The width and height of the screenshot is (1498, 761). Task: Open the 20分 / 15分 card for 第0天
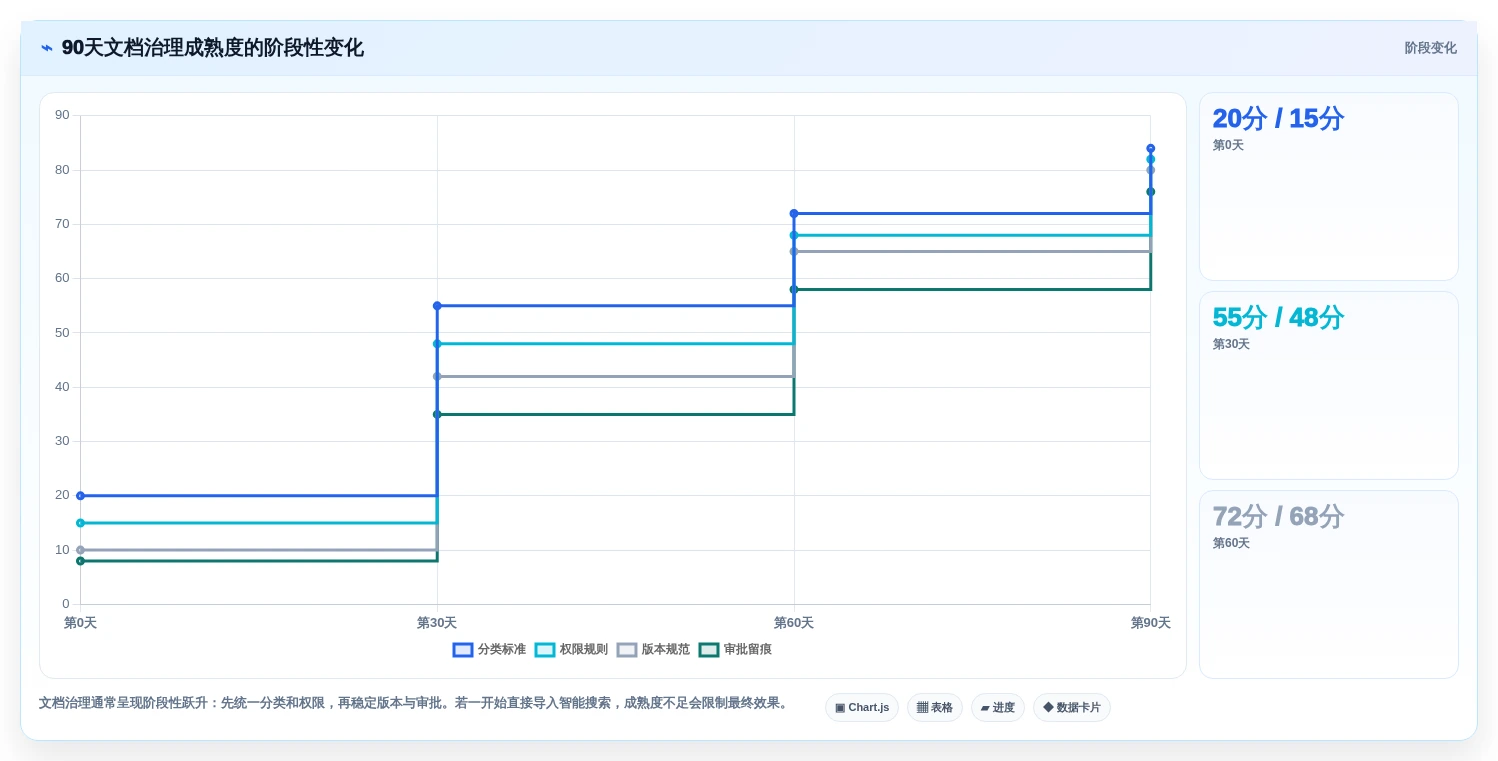click(1329, 187)
